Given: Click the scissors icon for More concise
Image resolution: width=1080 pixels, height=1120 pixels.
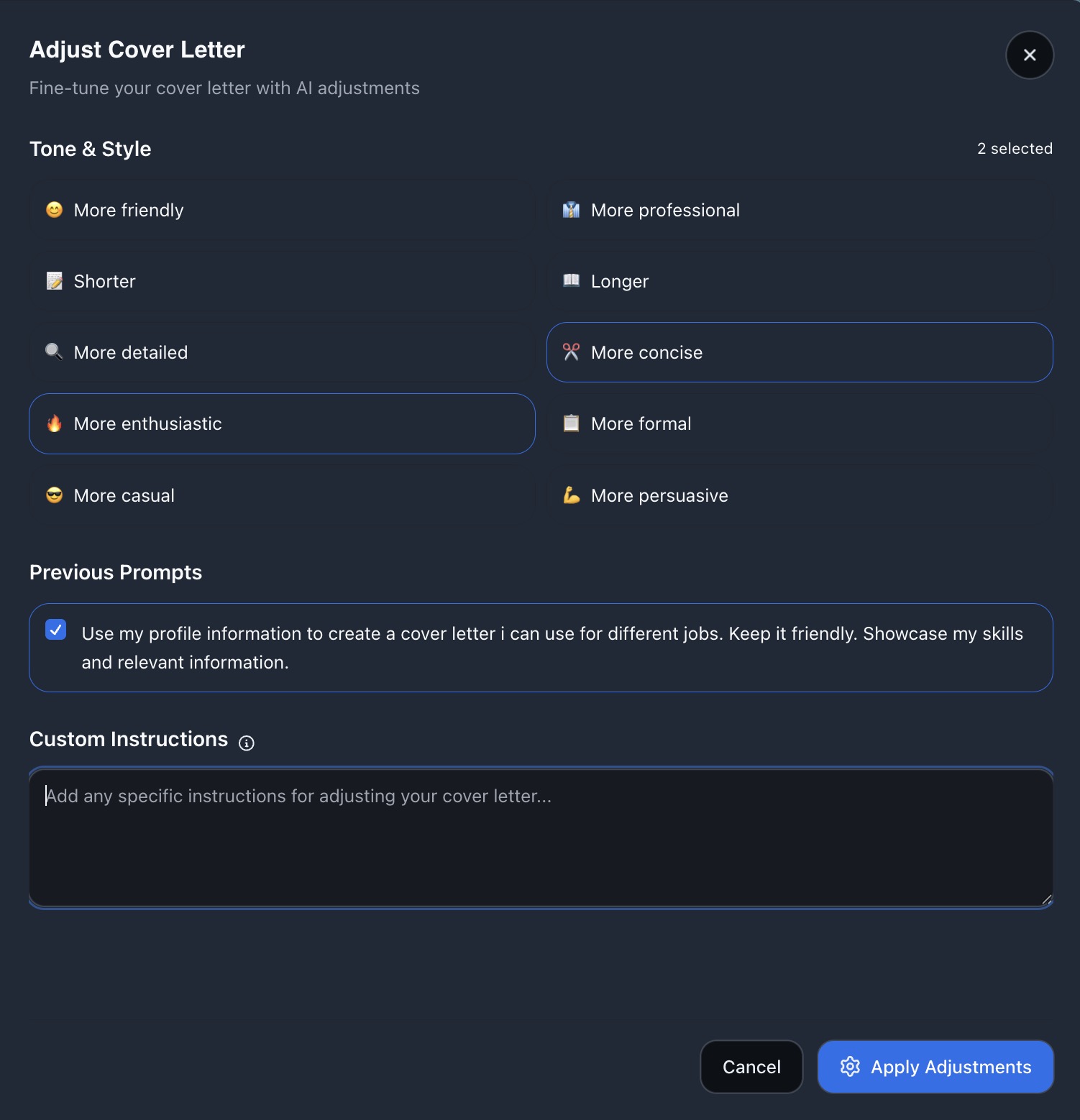Looking at the screenshot, I should coord(571,352).
